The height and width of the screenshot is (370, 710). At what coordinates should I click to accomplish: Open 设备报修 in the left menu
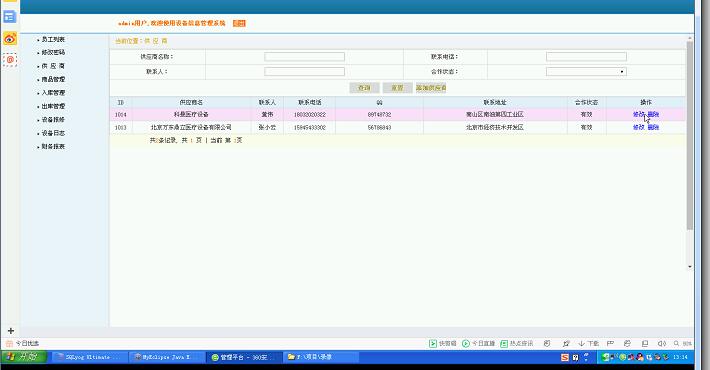(53, 120)
